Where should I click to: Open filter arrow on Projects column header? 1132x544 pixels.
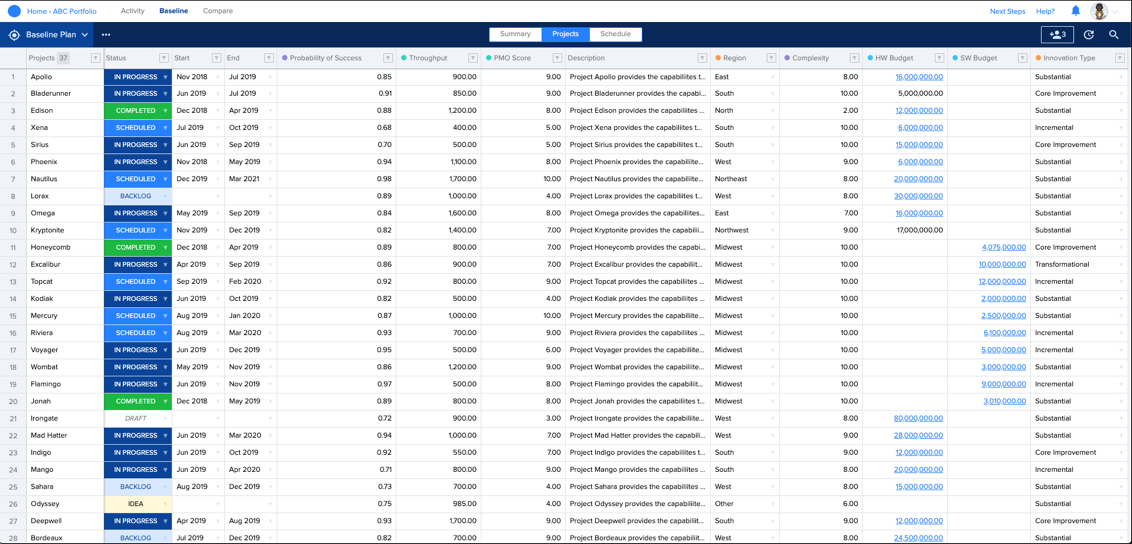[x=95, y=58]
